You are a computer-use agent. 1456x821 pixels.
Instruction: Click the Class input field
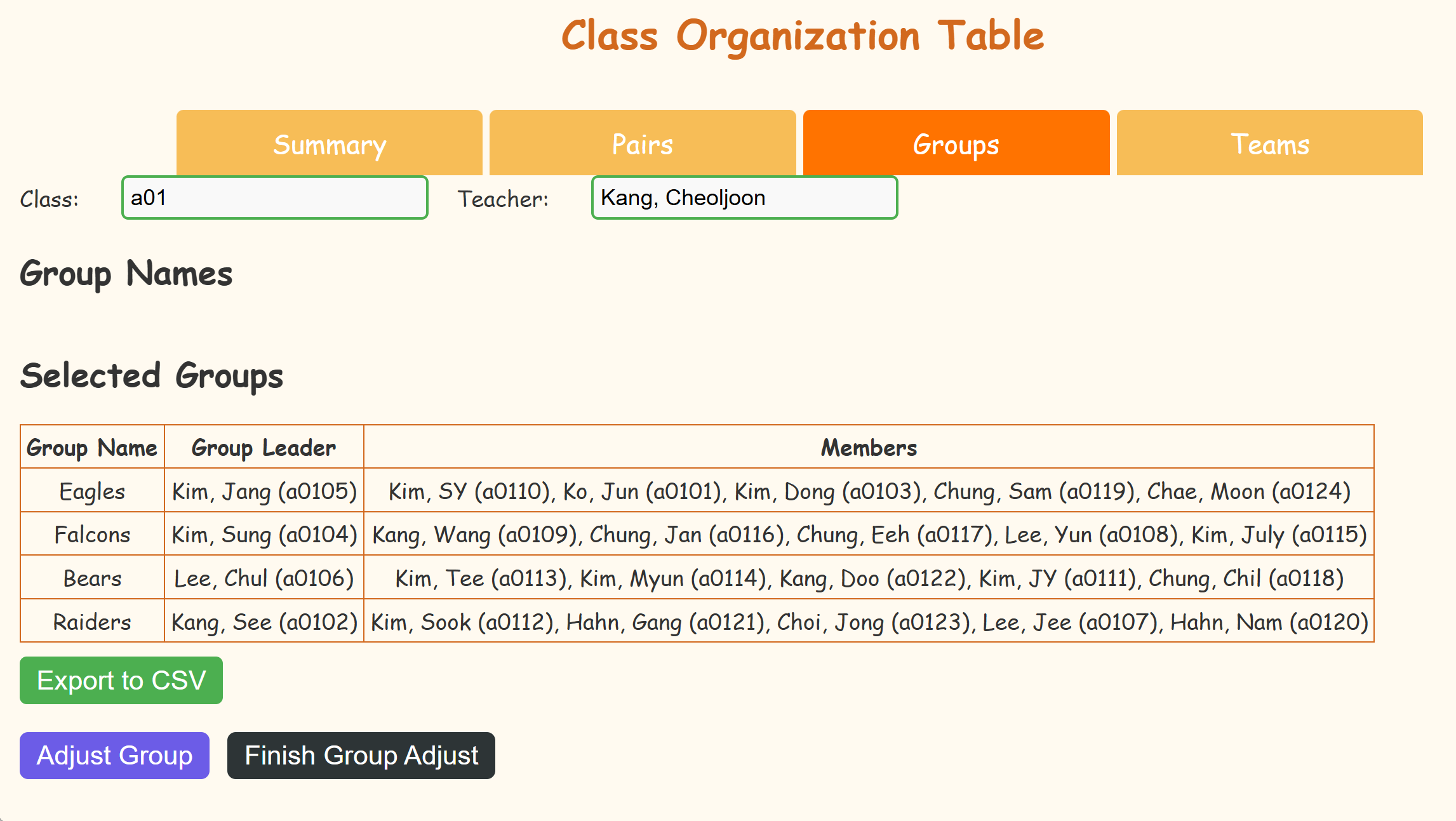[274, 198]
